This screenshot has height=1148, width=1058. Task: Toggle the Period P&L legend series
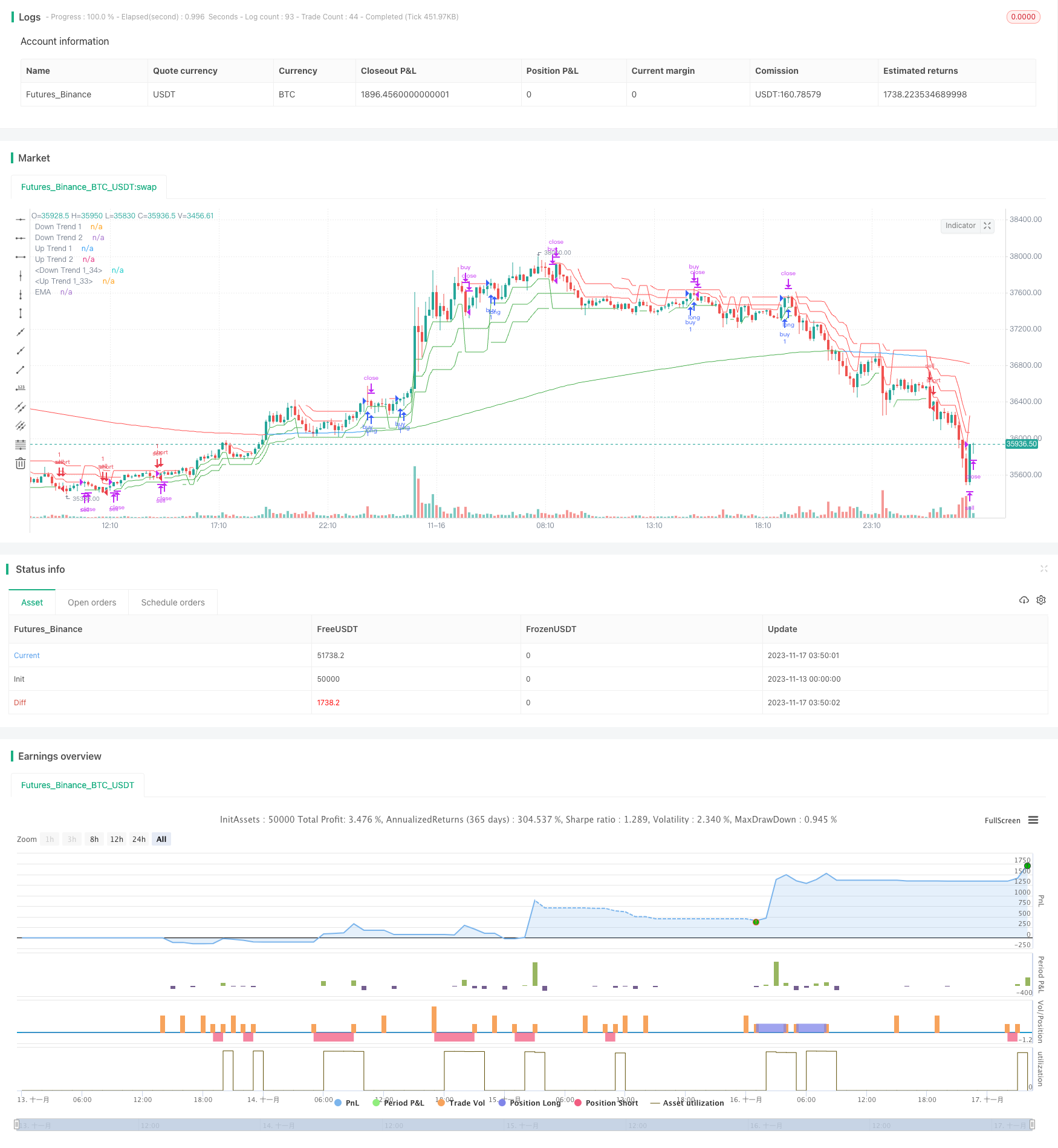(398, 1103)
